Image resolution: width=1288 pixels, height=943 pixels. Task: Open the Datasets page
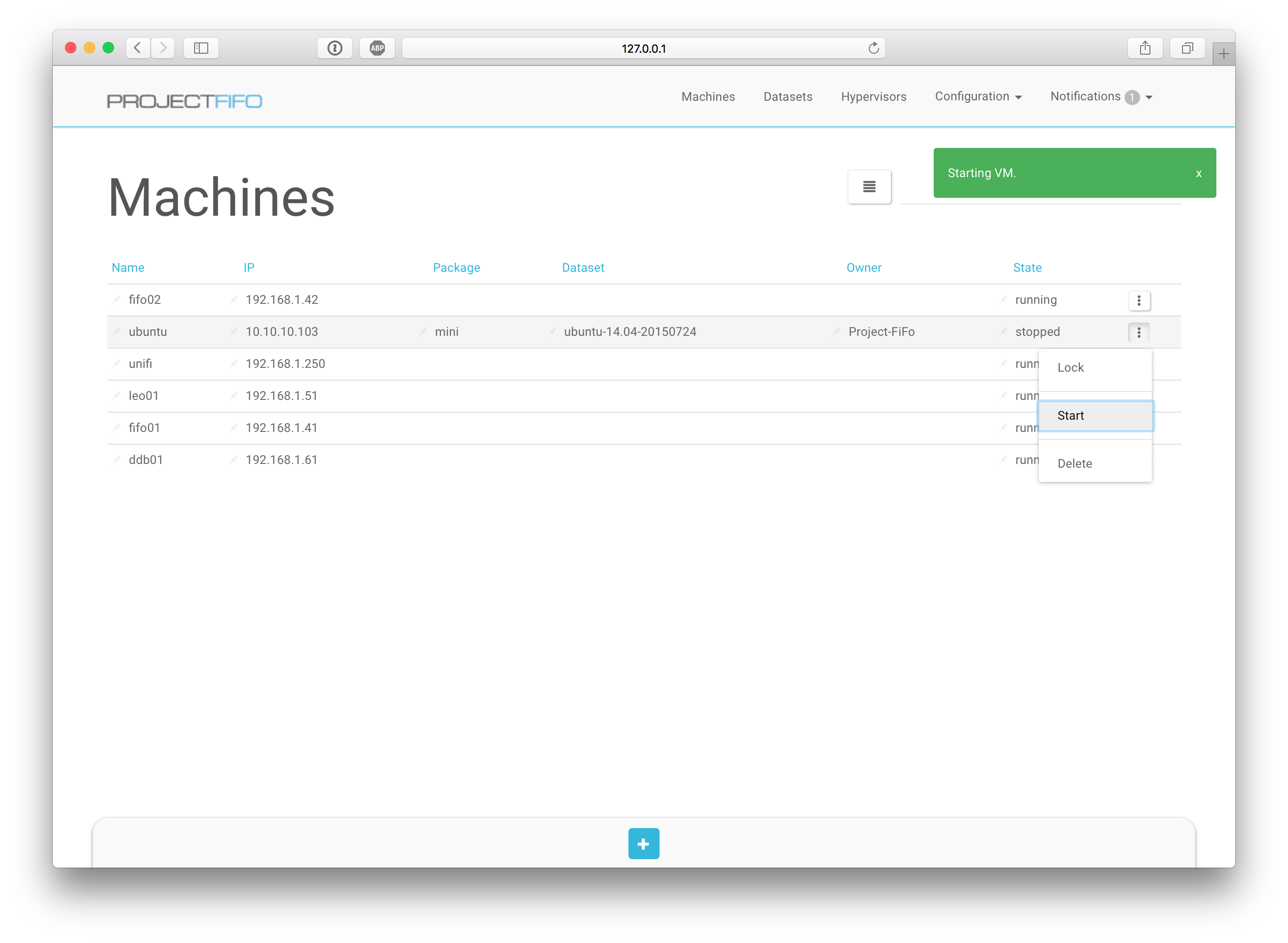click(x=787, y=97)
